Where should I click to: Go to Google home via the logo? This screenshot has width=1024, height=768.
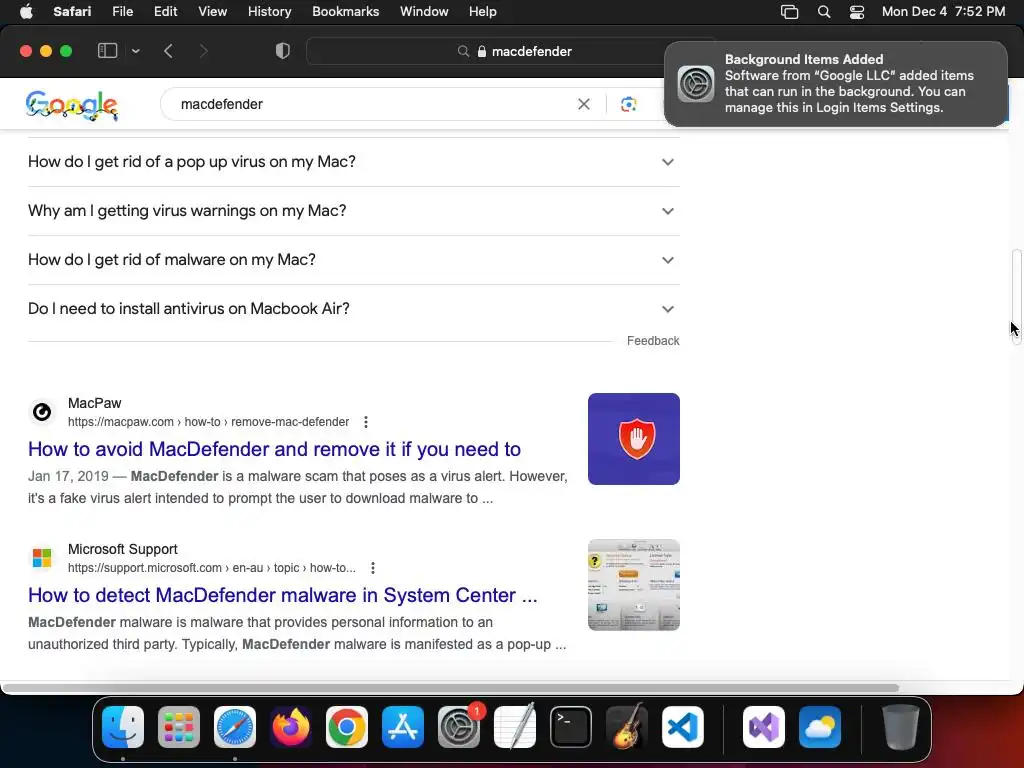(71, 105)
